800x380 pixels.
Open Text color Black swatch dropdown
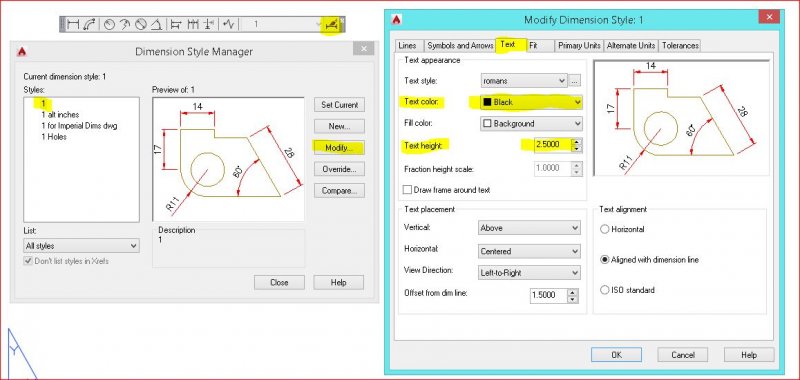(x=531, y=103)
